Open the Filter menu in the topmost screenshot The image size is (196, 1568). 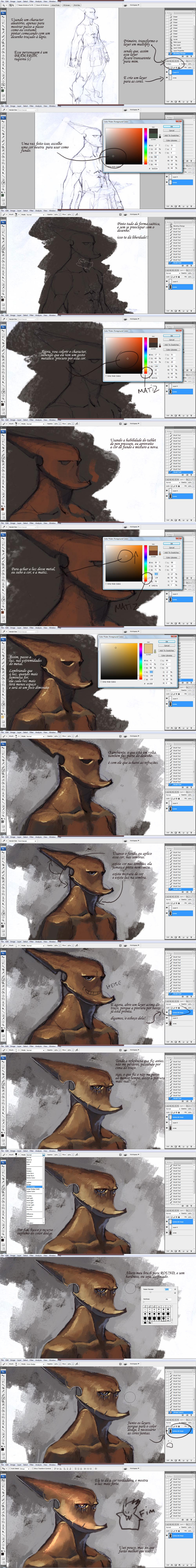tap(32, 1)
